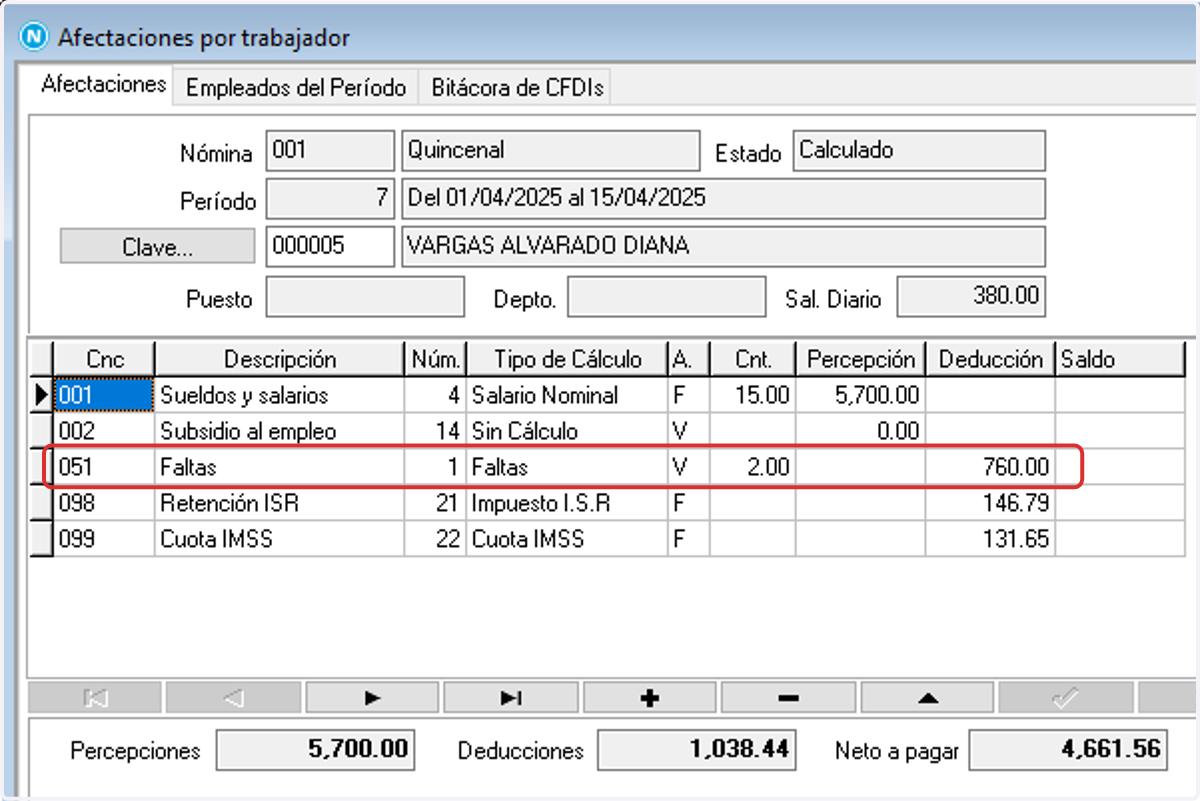Open Bitácora de CFDIs tab
1200x801 pixels.
pyautogui.click(x=517, y=88)
